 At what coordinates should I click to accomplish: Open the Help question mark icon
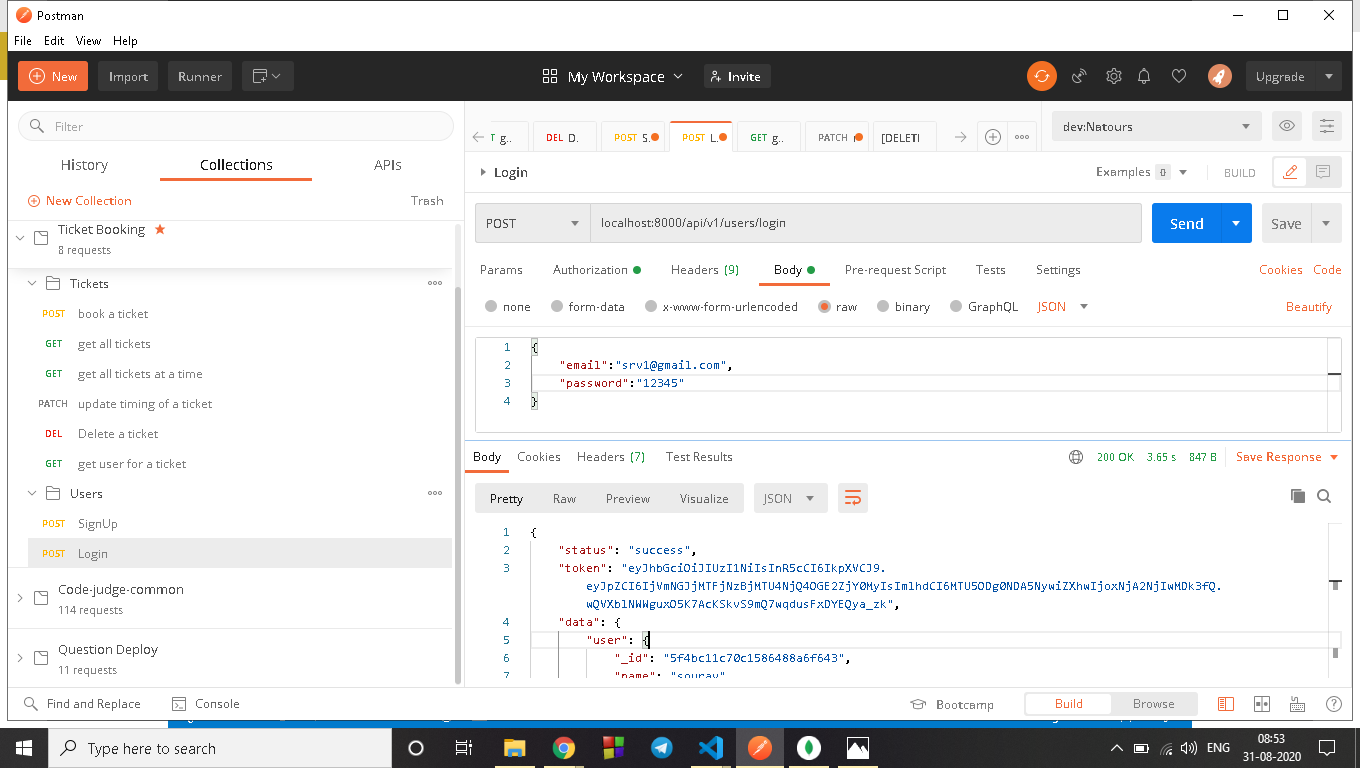[1333, 704]
